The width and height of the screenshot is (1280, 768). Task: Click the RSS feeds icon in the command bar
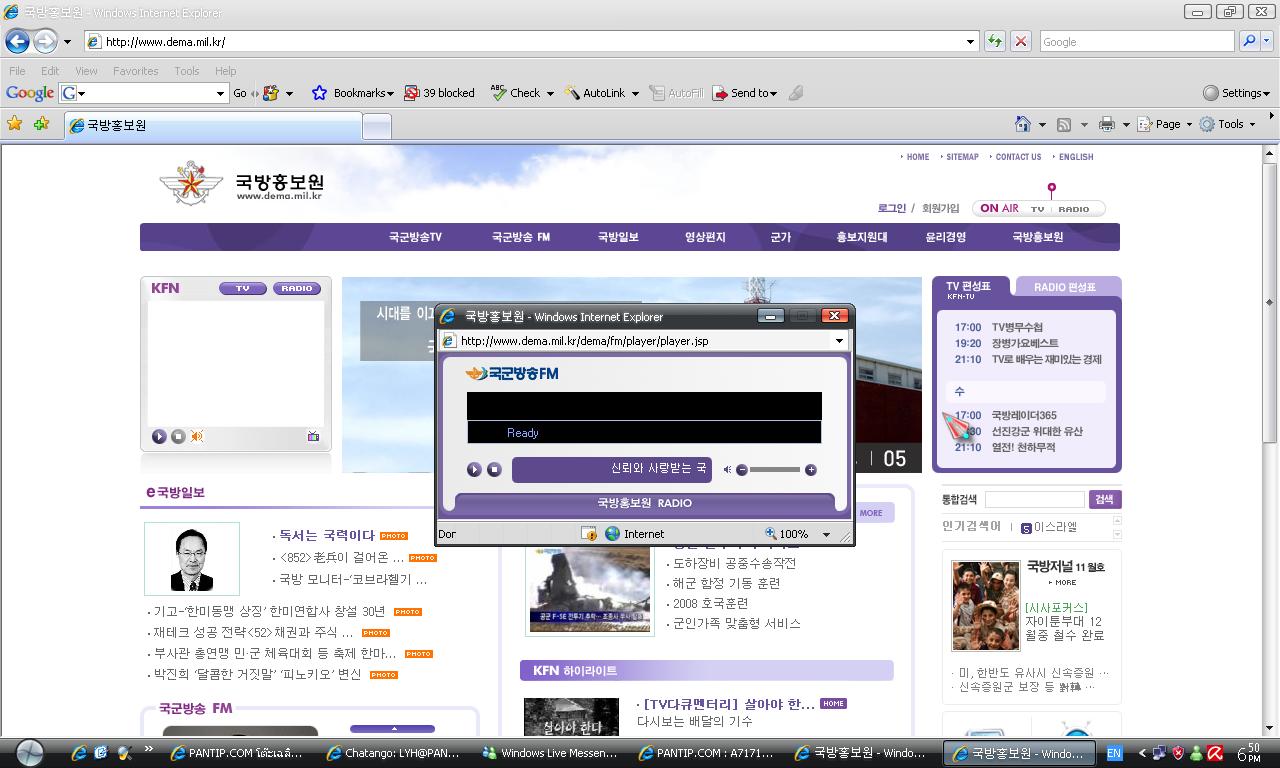[x=1064, y=124]
